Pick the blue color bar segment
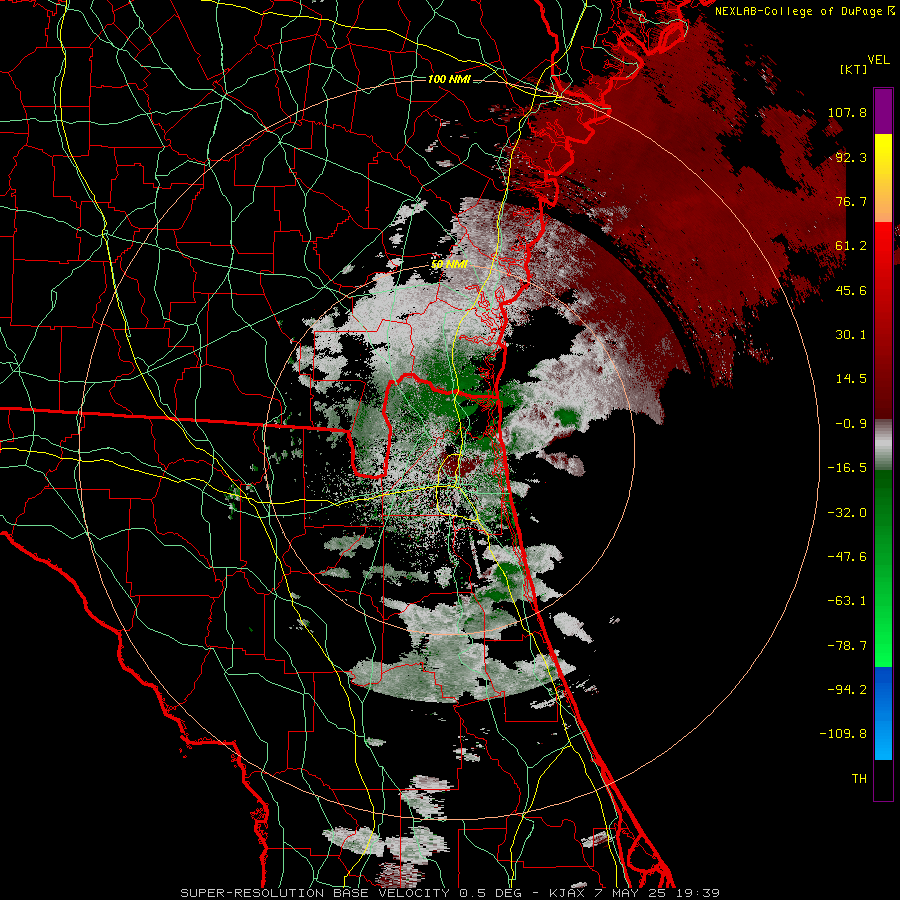The width and height of the screenshot is (900, 900). click(883, 713)
